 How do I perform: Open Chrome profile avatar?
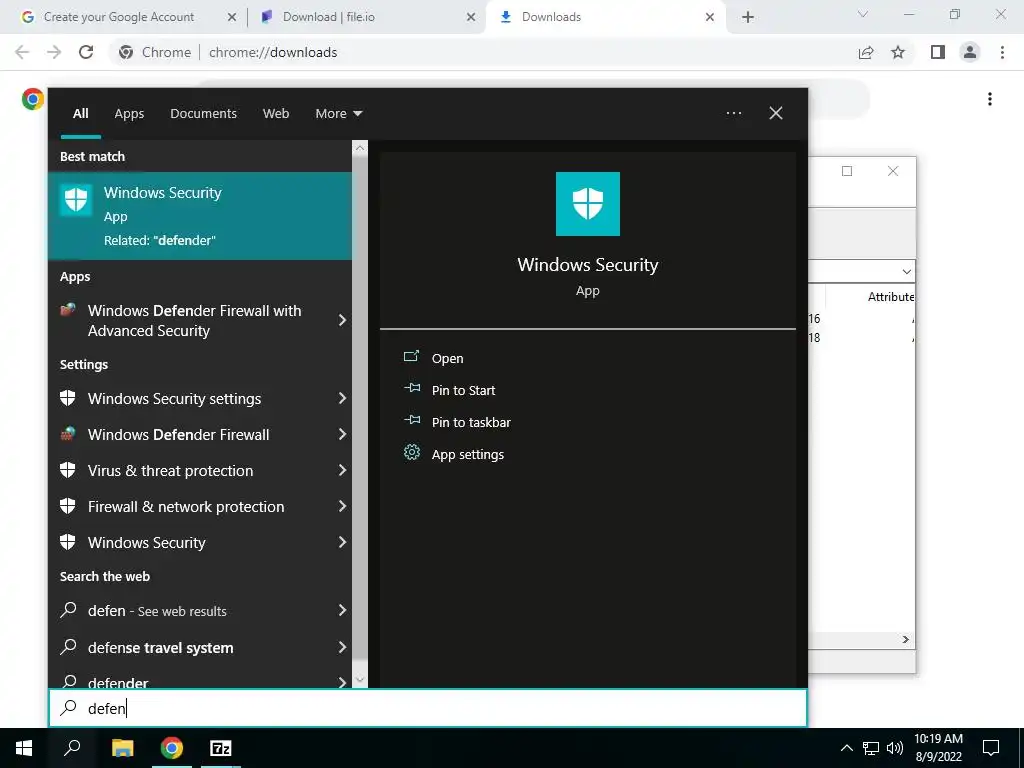click(x=970, y=52)
